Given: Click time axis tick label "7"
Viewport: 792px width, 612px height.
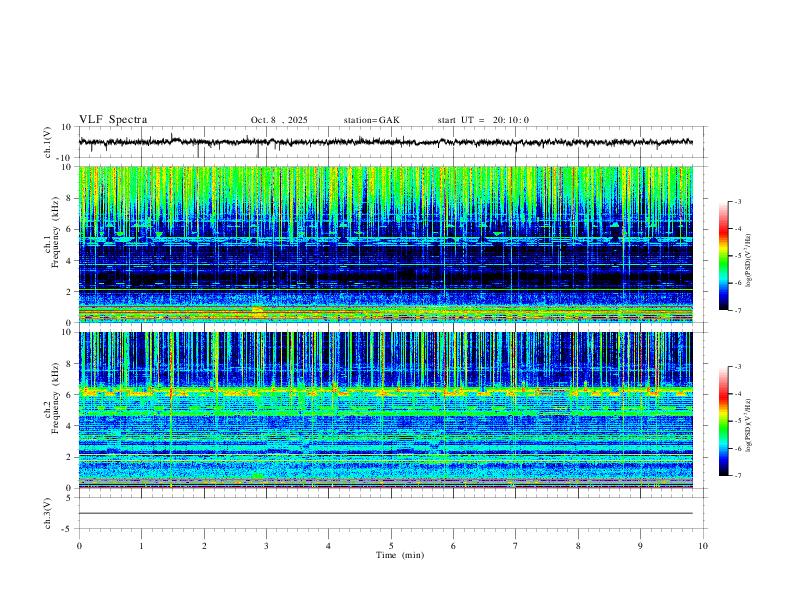Looking at the screenshot, I should point(516,546).
